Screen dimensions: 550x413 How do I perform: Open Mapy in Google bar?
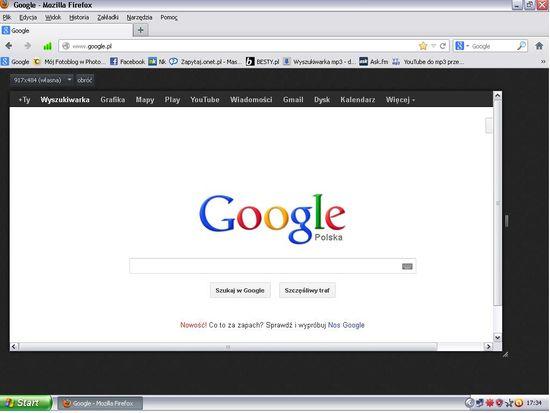pos(145,100)
